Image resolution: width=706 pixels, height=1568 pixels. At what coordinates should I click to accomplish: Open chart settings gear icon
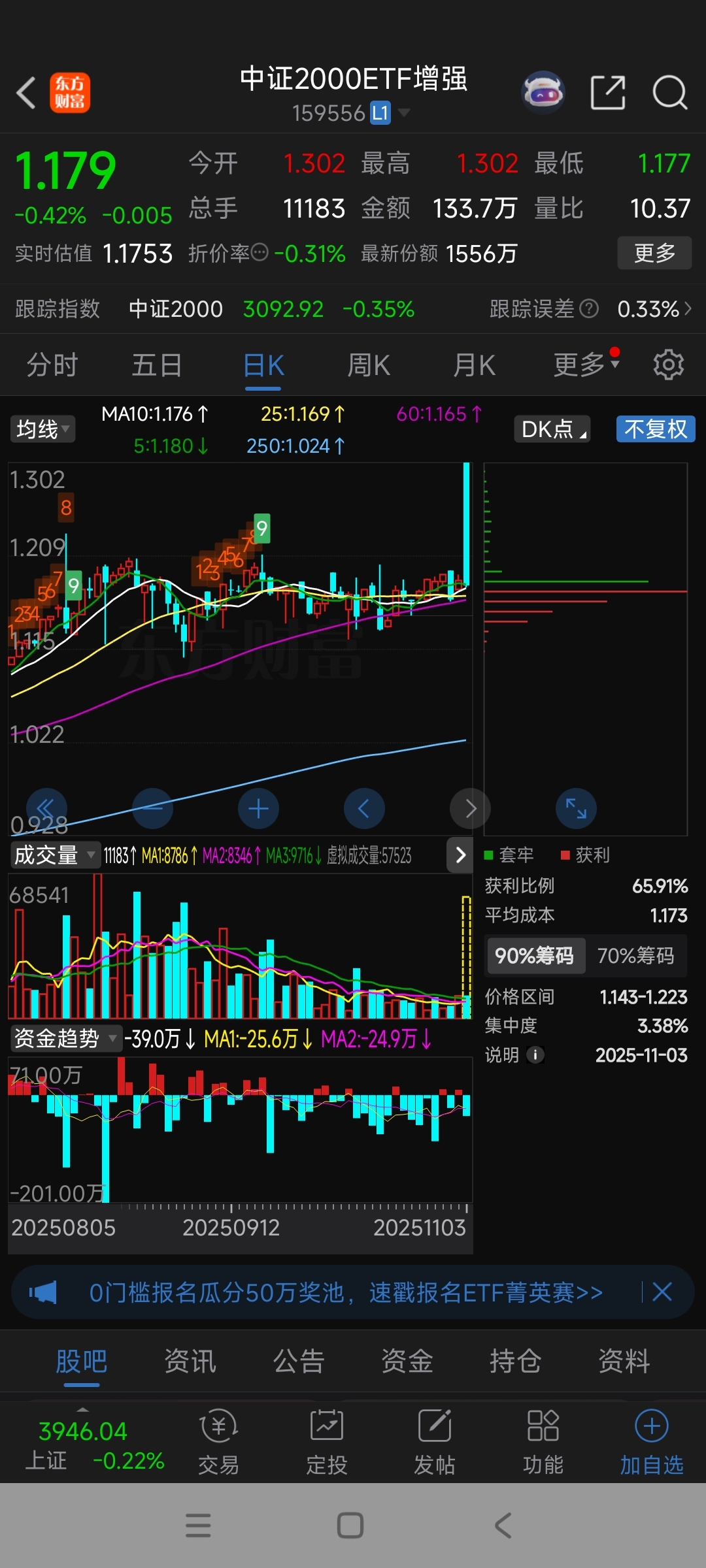click(x=668, y=365)
